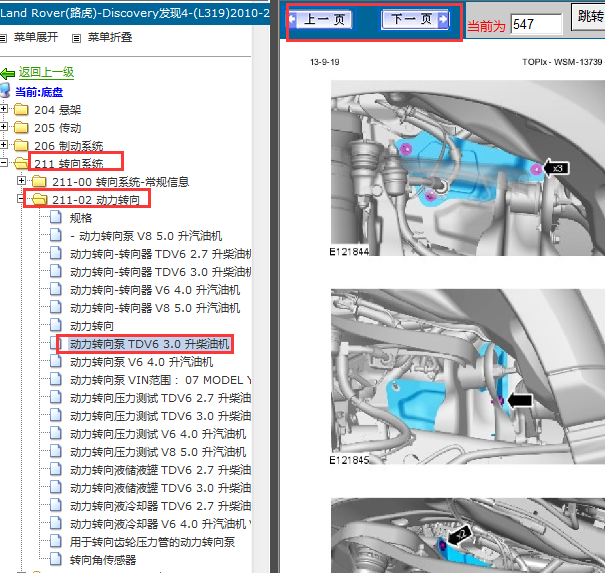Click the 当前:底盘 label
605x573 pixels.
tap(39, 92)
